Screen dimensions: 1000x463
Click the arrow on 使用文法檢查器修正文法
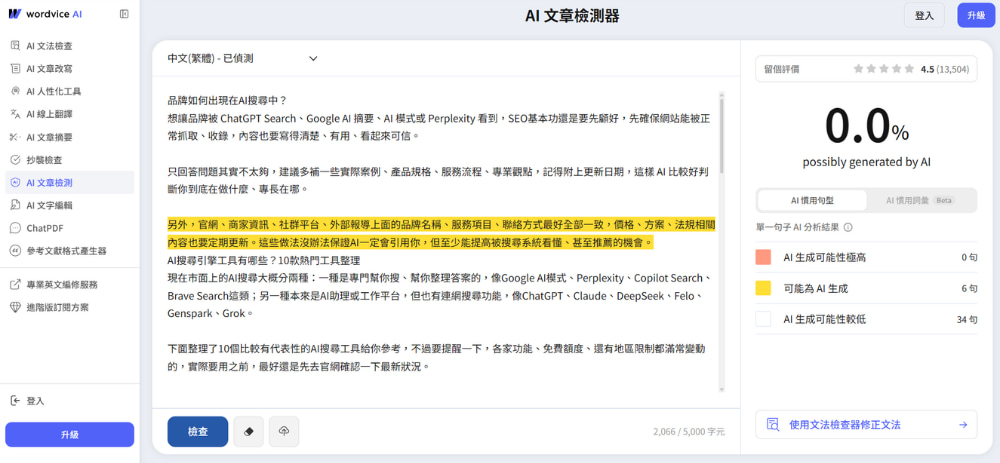[x=963, y=425]
